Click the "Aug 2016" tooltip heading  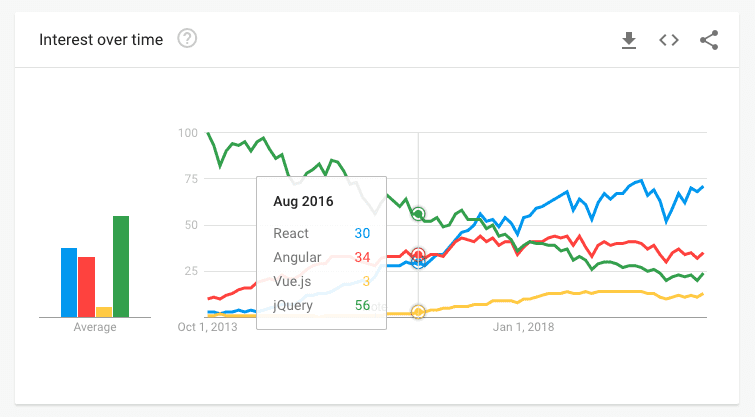click(x=303, y=201)
